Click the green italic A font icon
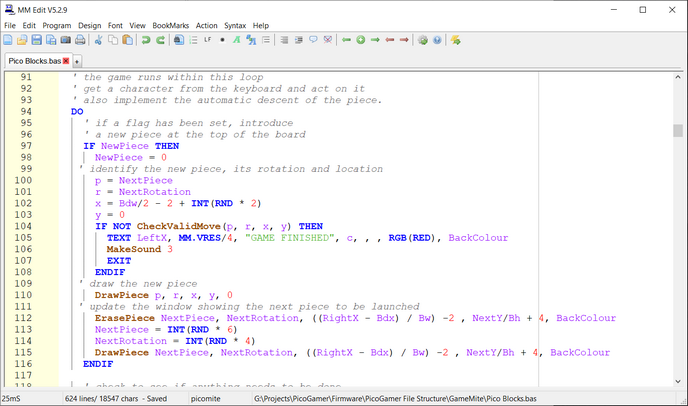The width and height of the screenshot is (688, 406). [236, 40]
